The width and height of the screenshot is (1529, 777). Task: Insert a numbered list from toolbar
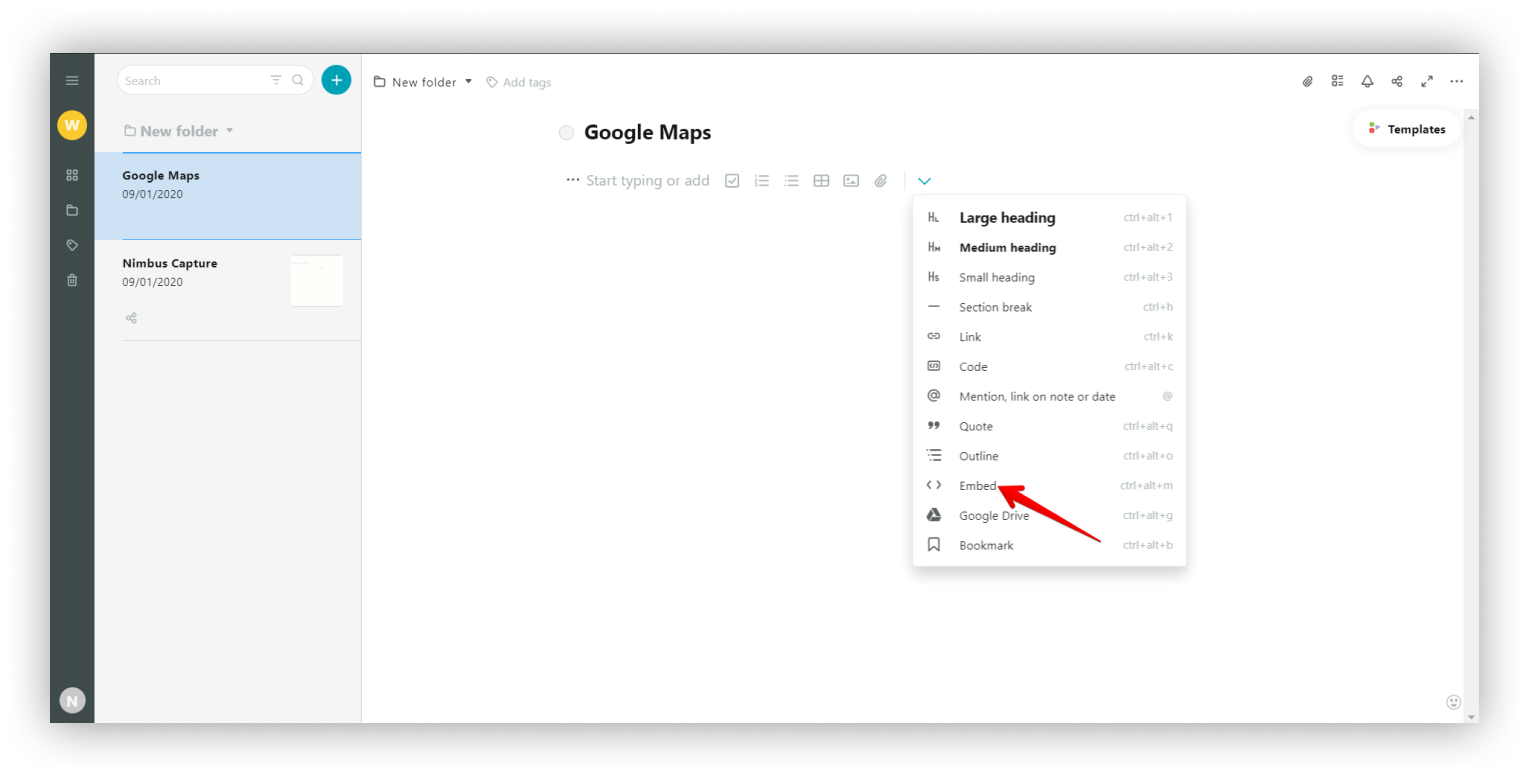[x=762, y=181]
